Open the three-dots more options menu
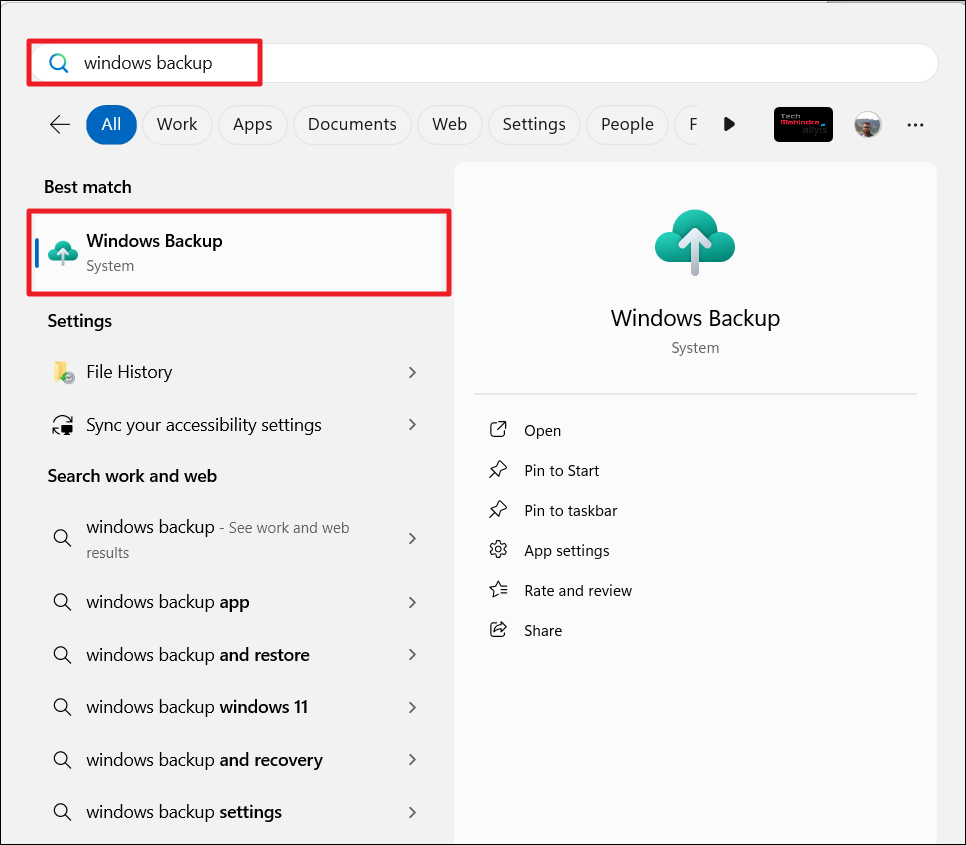Screen dimensions: 966x845 (915, 124)
